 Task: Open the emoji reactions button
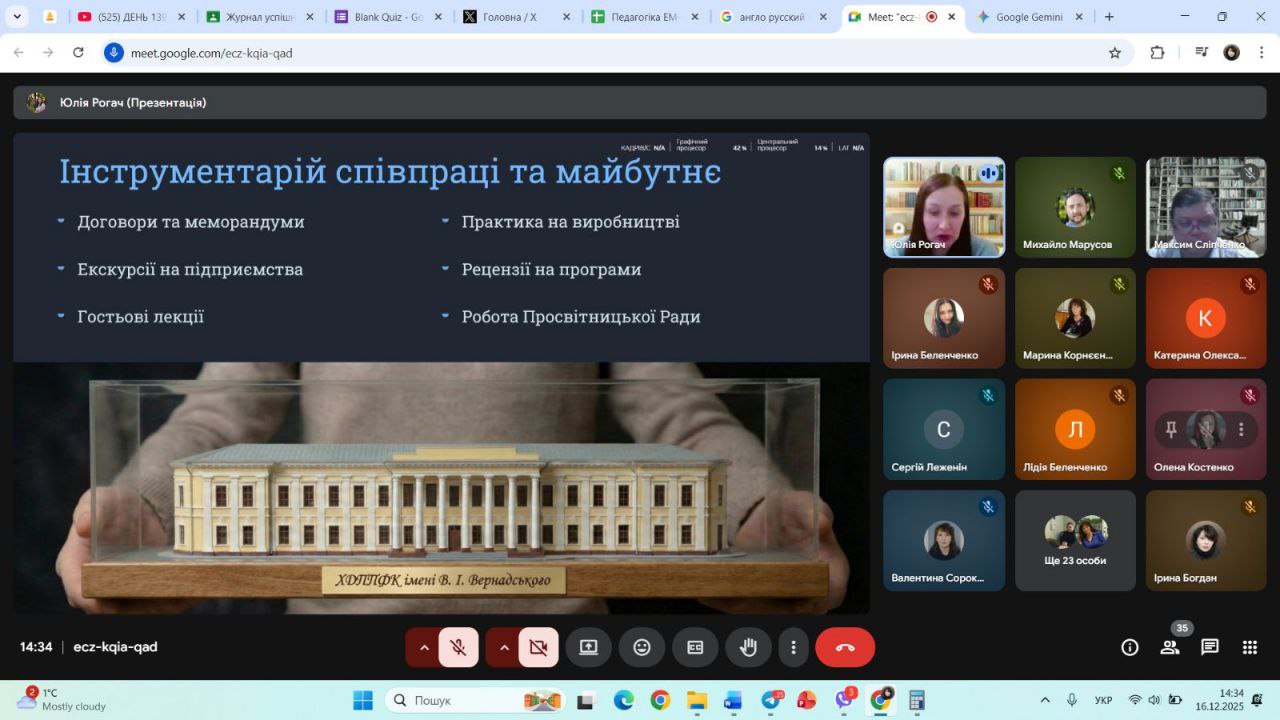642,647
